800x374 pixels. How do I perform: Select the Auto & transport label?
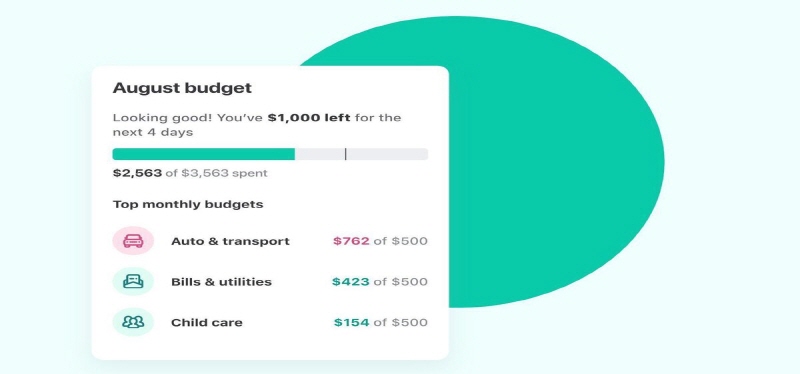(230, 241)
